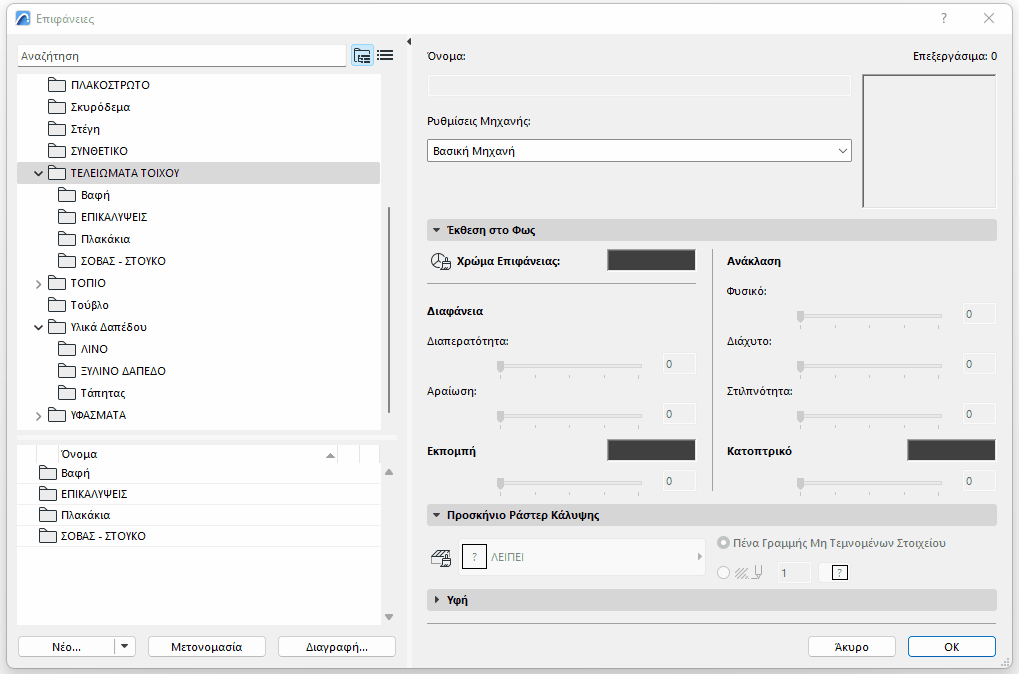Click the Διαγραφή... button

point(337,647)
